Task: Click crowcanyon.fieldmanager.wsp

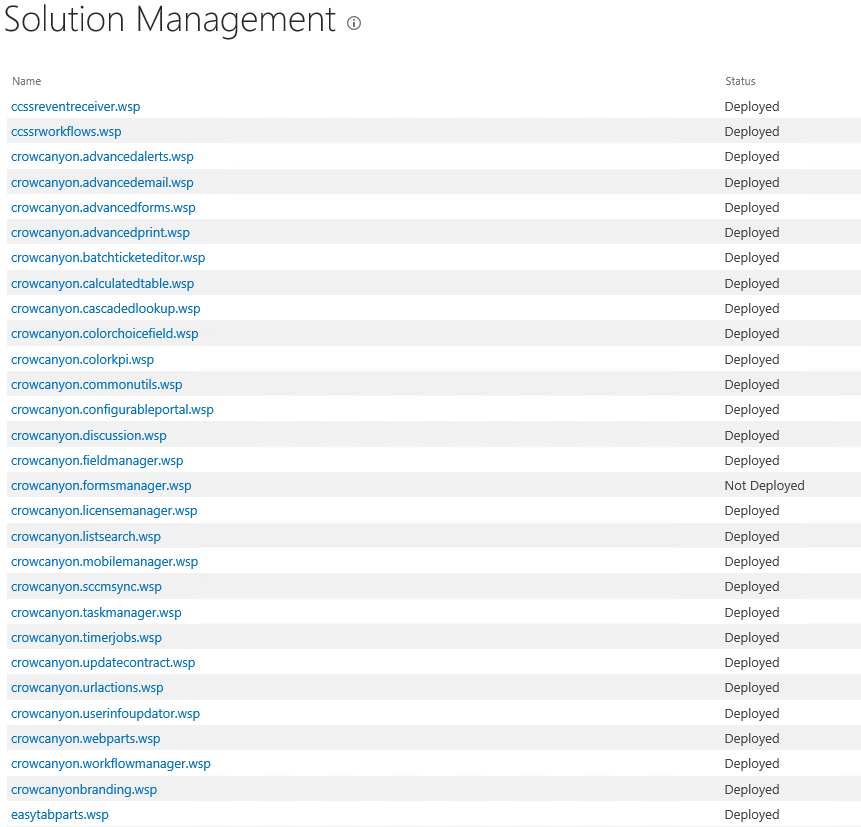Action: point(97,461)
